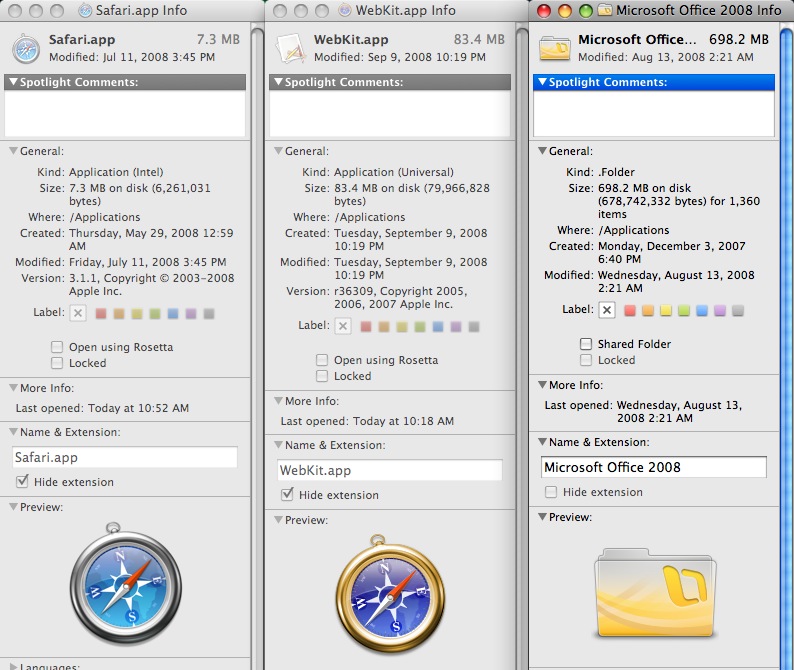Click the WebKit.app name text field

click(389, 470)
